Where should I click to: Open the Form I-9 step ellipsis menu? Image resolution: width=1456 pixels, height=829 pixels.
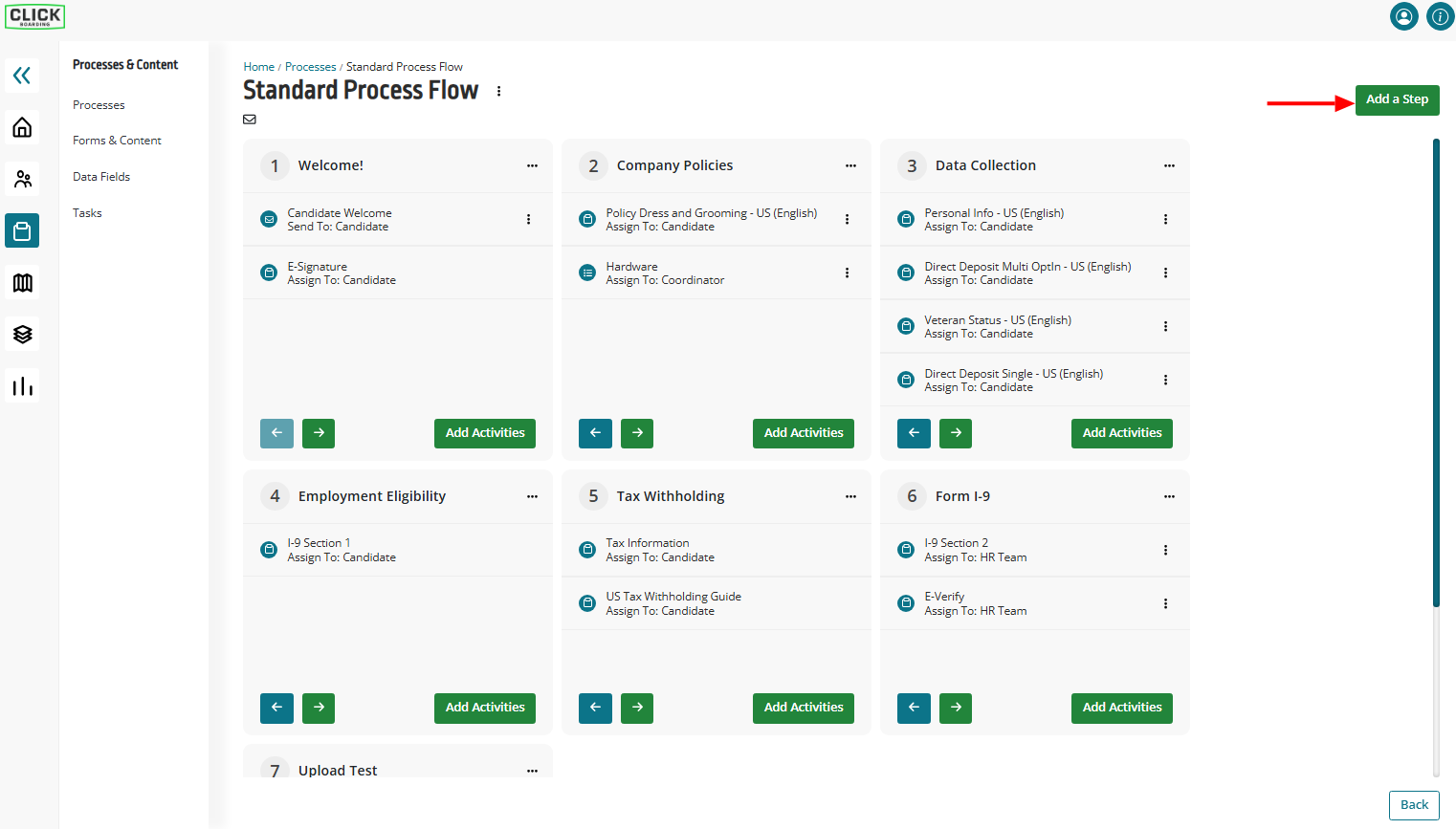click(1169, 496)
